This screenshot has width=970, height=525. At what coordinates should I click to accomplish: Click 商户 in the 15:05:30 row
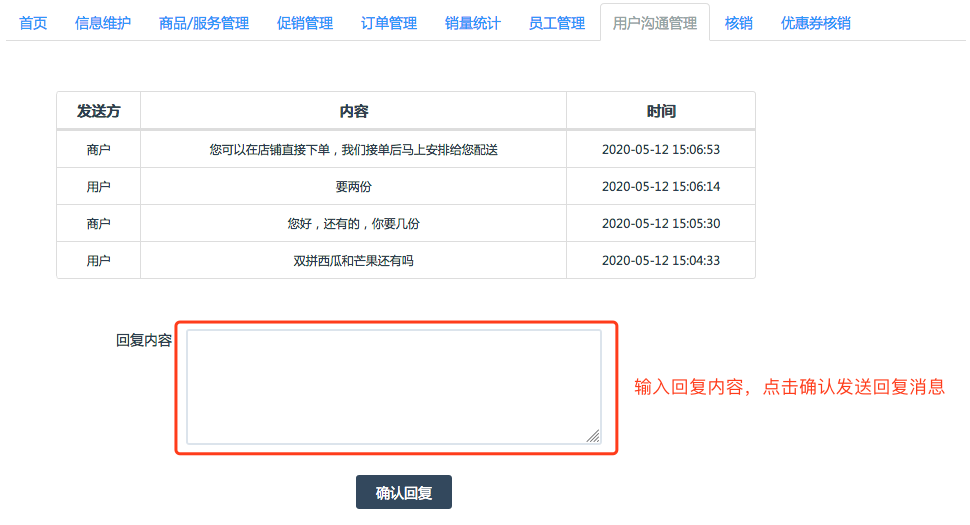pyautogui.click(x=98, y=224)
